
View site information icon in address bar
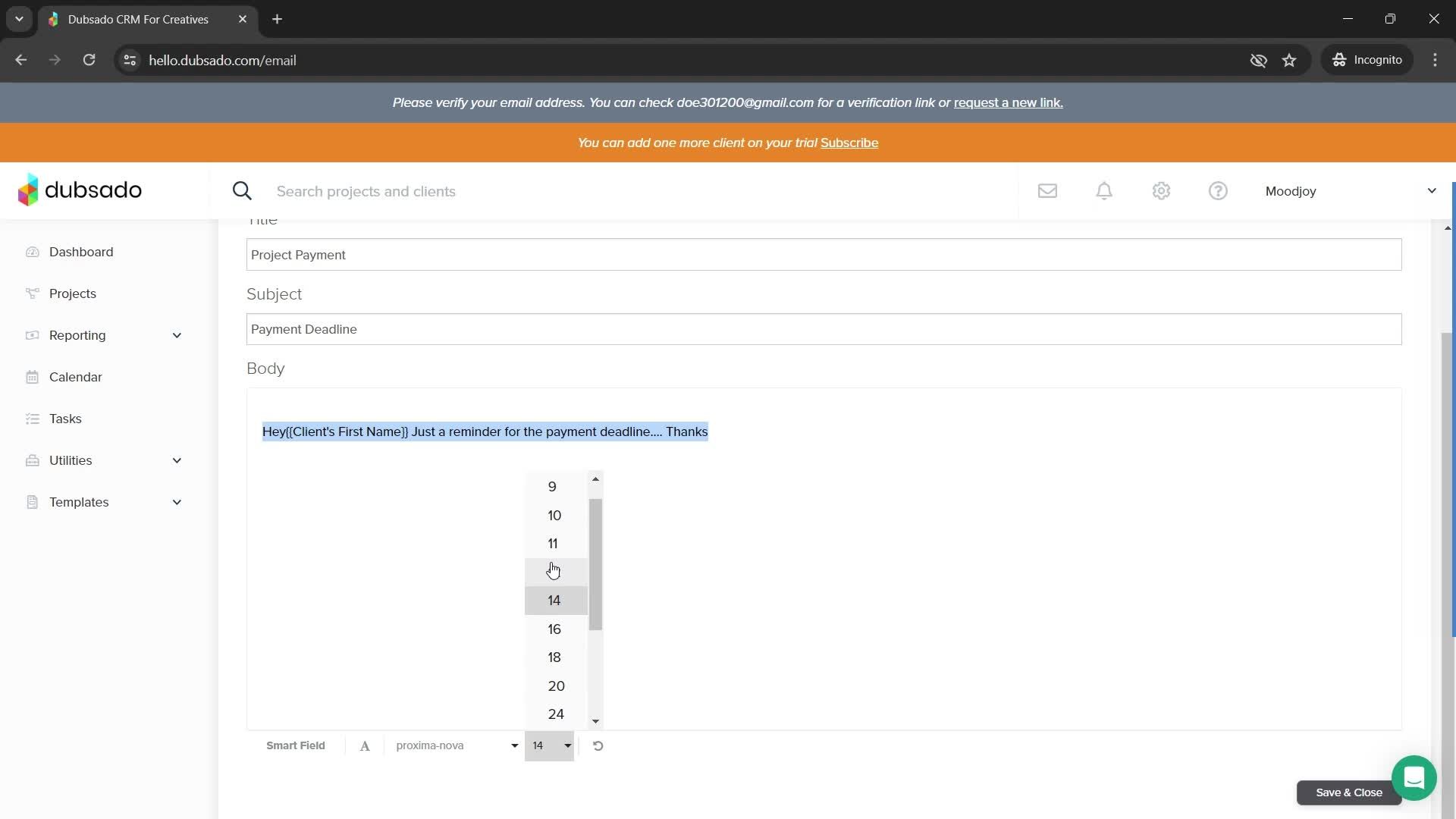coord(130,60)
